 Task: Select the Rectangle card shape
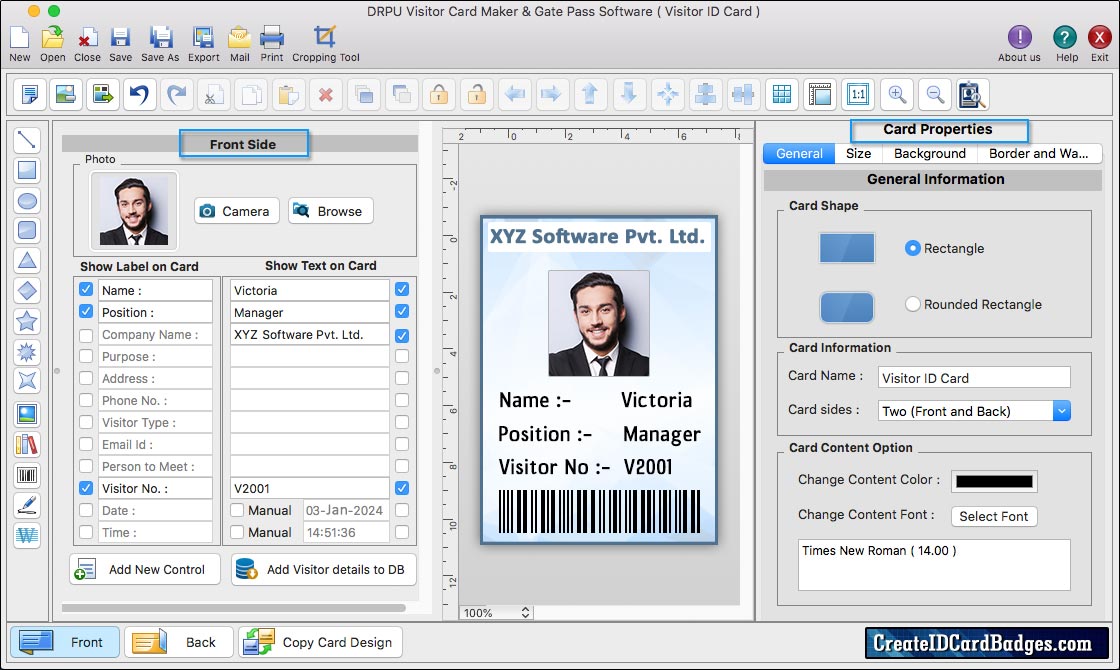tap(912, 248)
